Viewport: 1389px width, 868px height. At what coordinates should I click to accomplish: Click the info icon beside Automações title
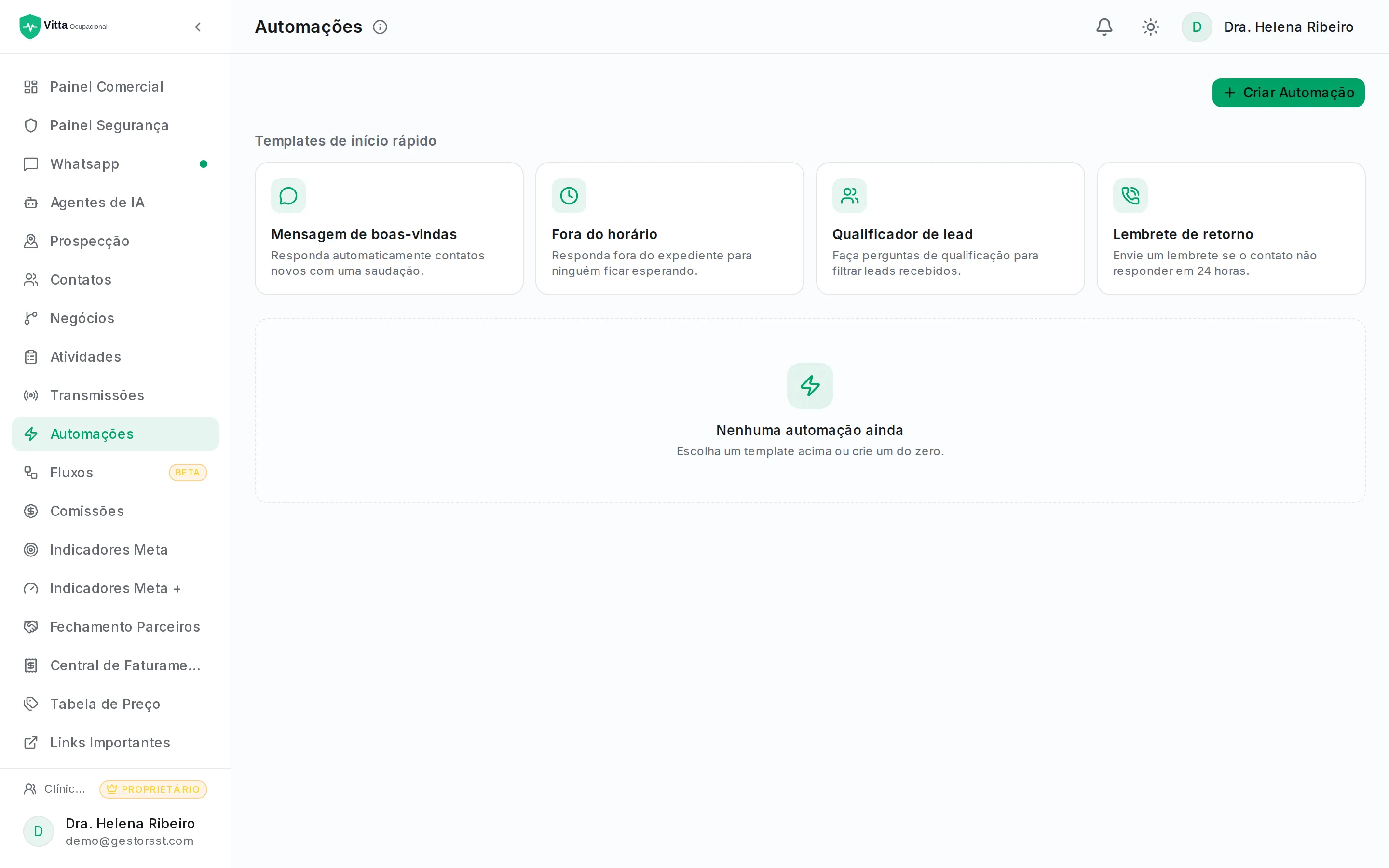(x=380, y=27)
